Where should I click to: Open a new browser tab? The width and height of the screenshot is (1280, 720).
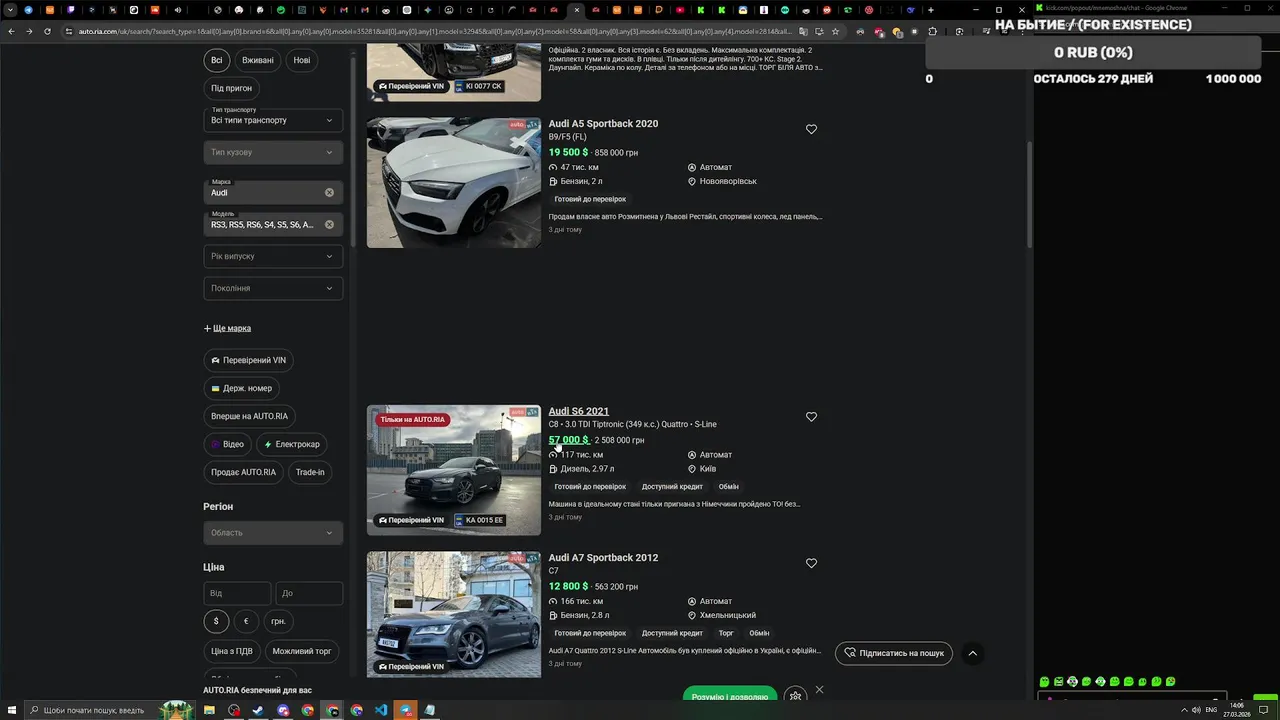coord(931,10)
